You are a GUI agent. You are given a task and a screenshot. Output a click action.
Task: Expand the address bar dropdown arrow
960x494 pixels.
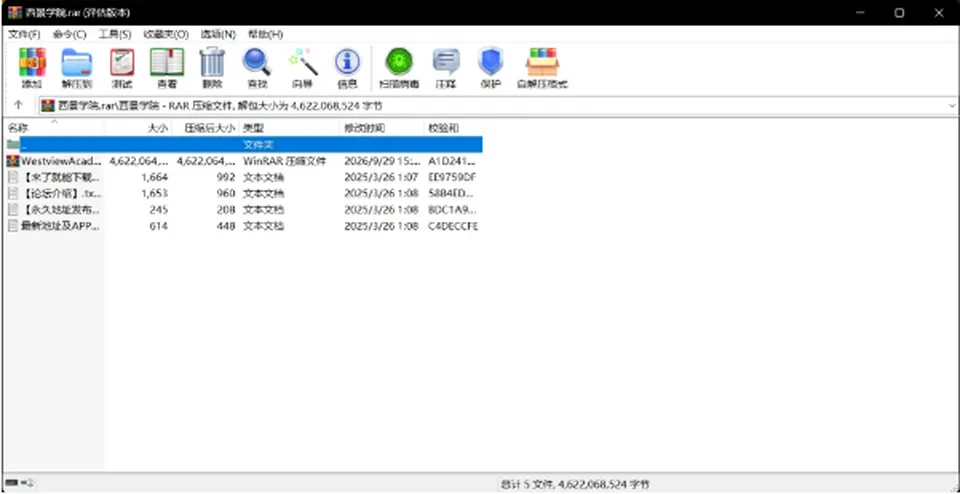[952, 106]
